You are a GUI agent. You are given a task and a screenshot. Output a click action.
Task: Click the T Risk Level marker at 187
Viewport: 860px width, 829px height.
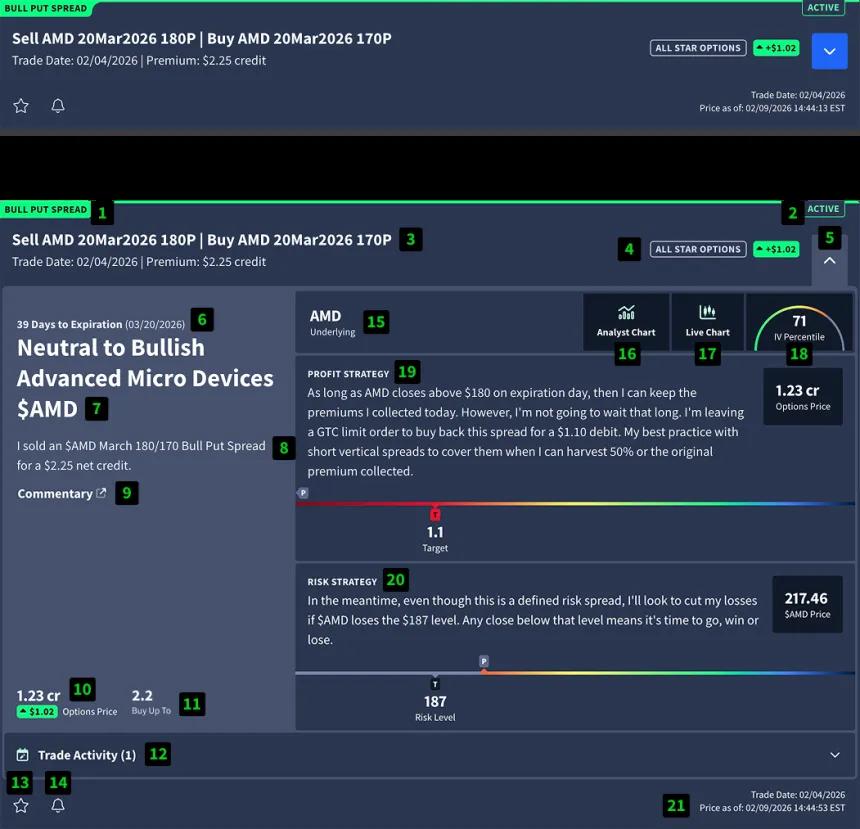point(435,684)
